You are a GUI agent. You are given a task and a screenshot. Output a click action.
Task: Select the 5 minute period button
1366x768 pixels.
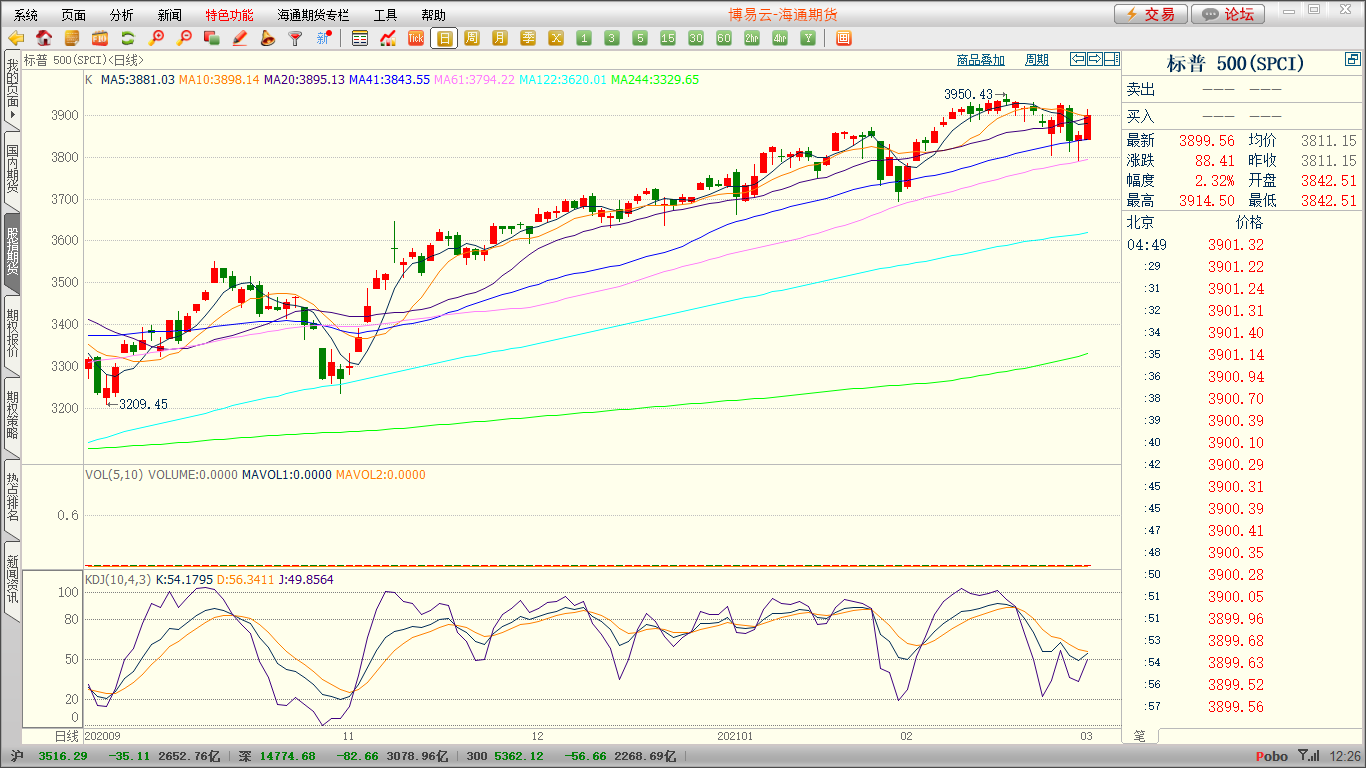(x=640, y=39)
